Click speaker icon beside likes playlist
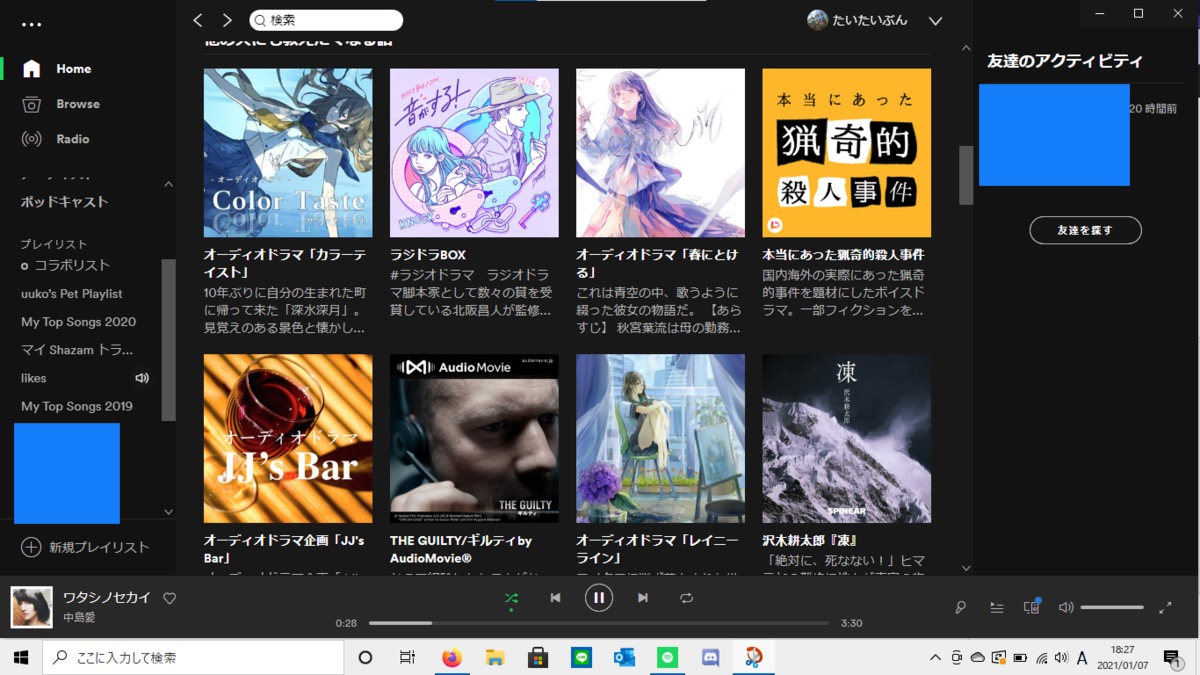The width and height of the screenshot is (1200, 675). tap(142, 378)
